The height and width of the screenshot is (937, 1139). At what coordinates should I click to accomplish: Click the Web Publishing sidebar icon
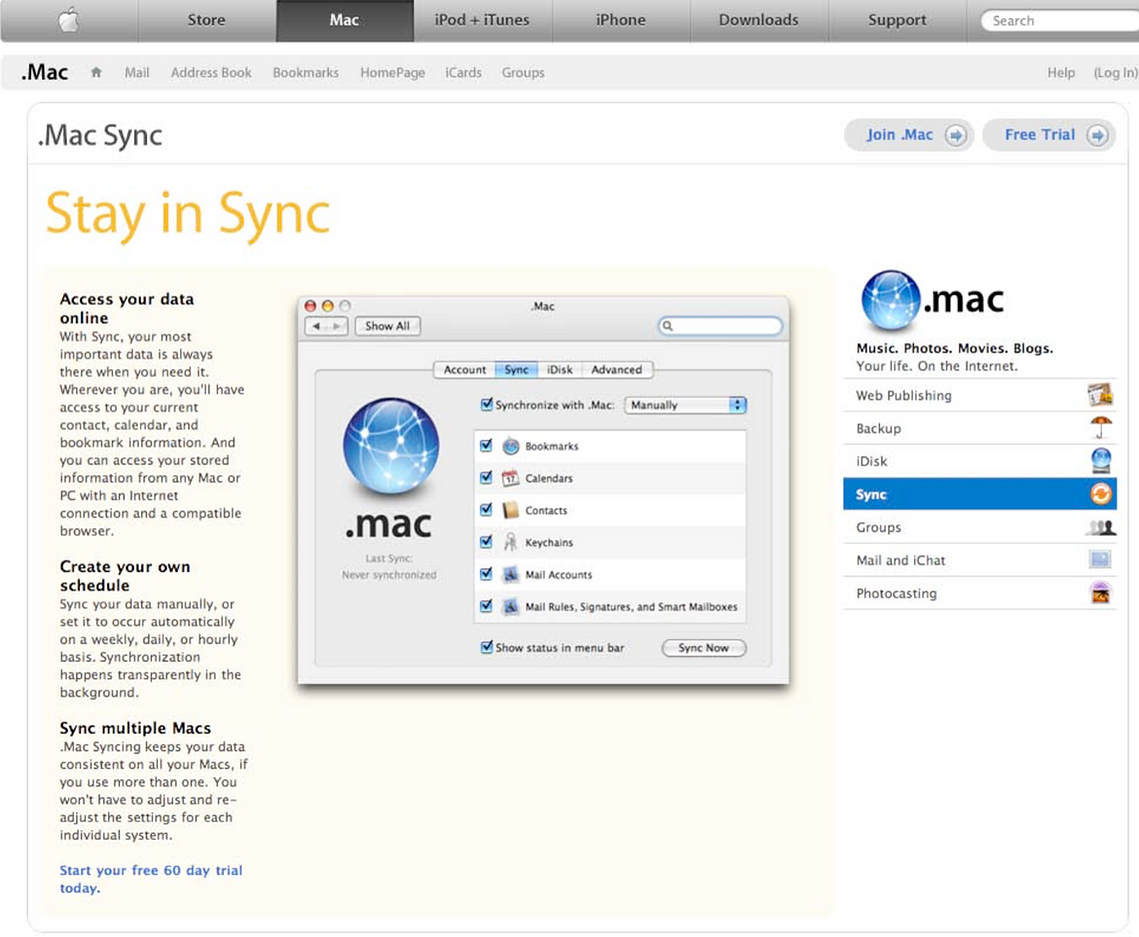pyautogui.click(x=1100, y=394)
